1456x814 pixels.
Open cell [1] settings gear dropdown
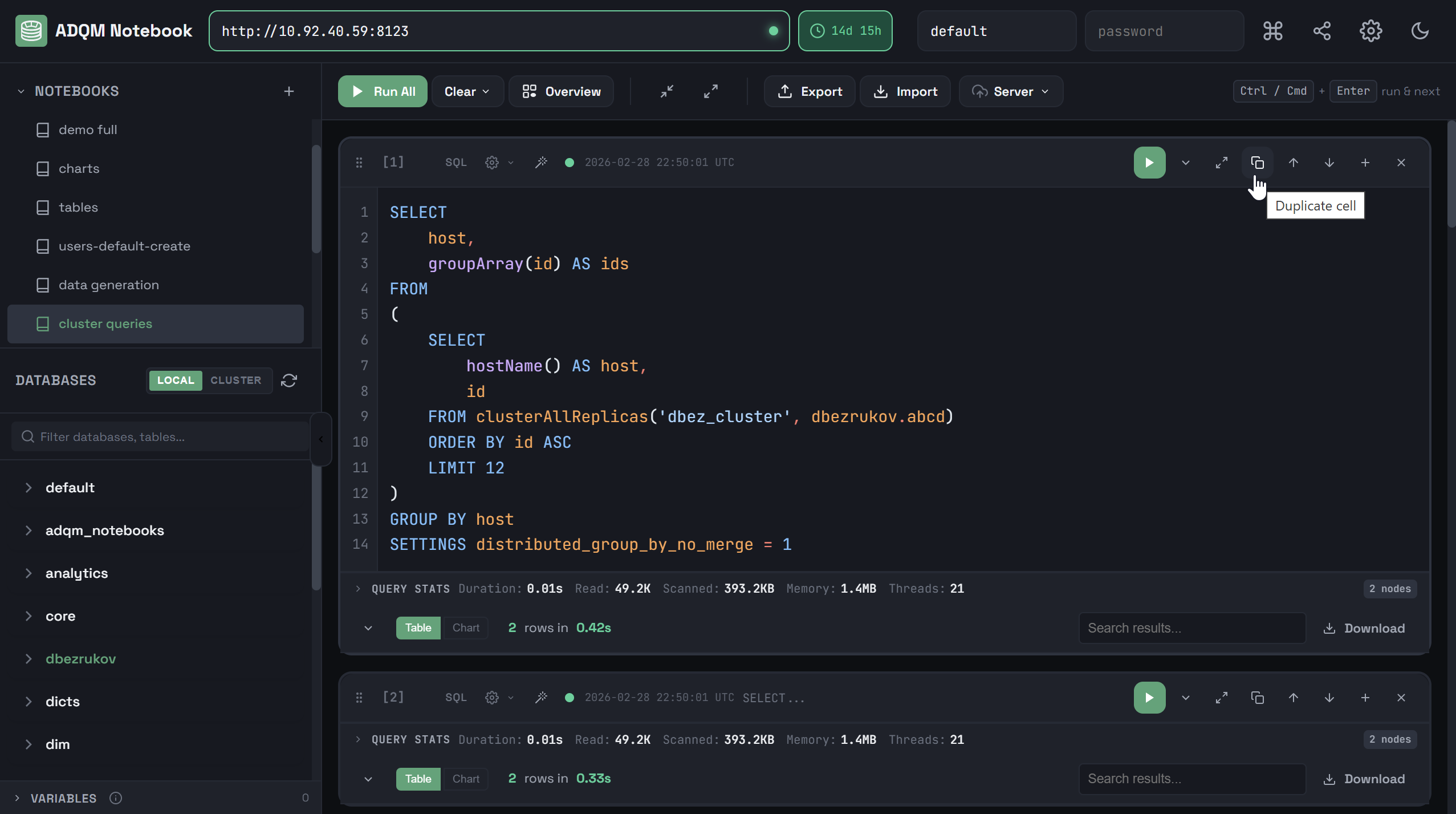[x=499, y=163]
